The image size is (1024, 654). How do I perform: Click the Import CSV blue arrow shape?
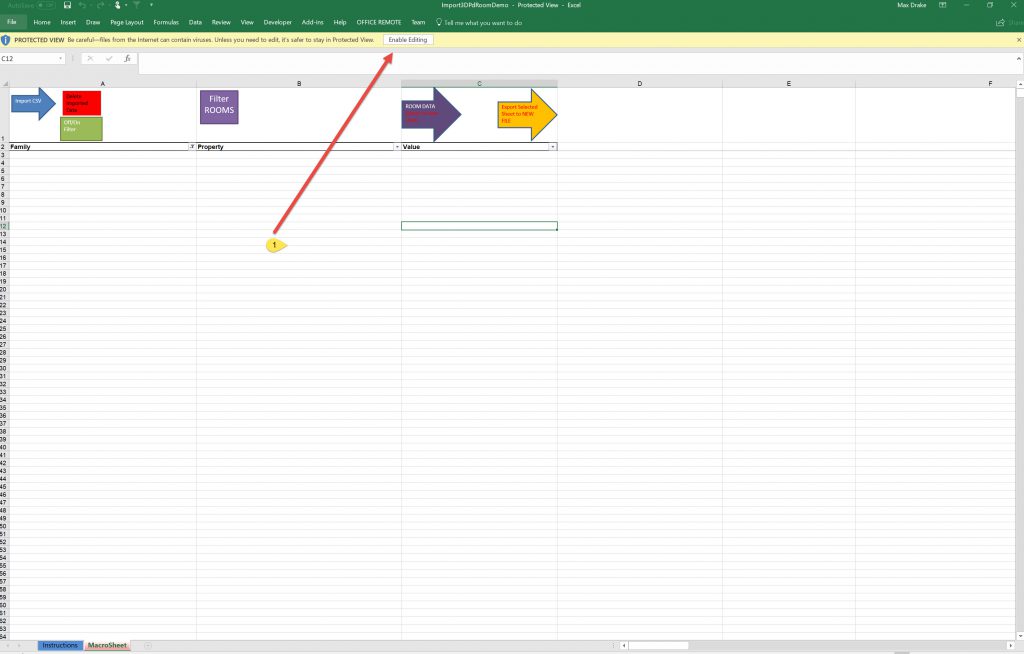(32, 102)
